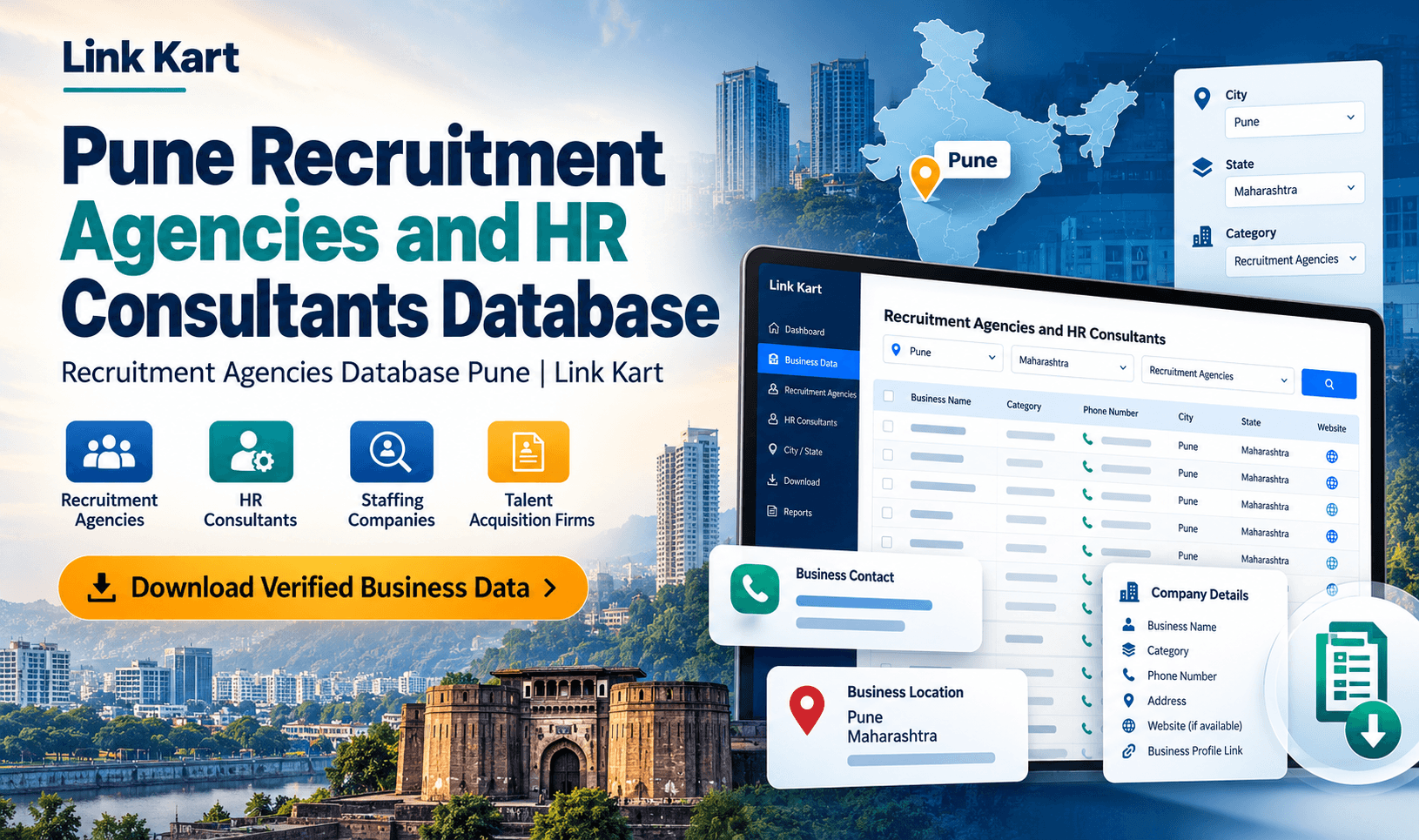
Task: Click the Company Details building icon
Action: [x=1129, y=593]
